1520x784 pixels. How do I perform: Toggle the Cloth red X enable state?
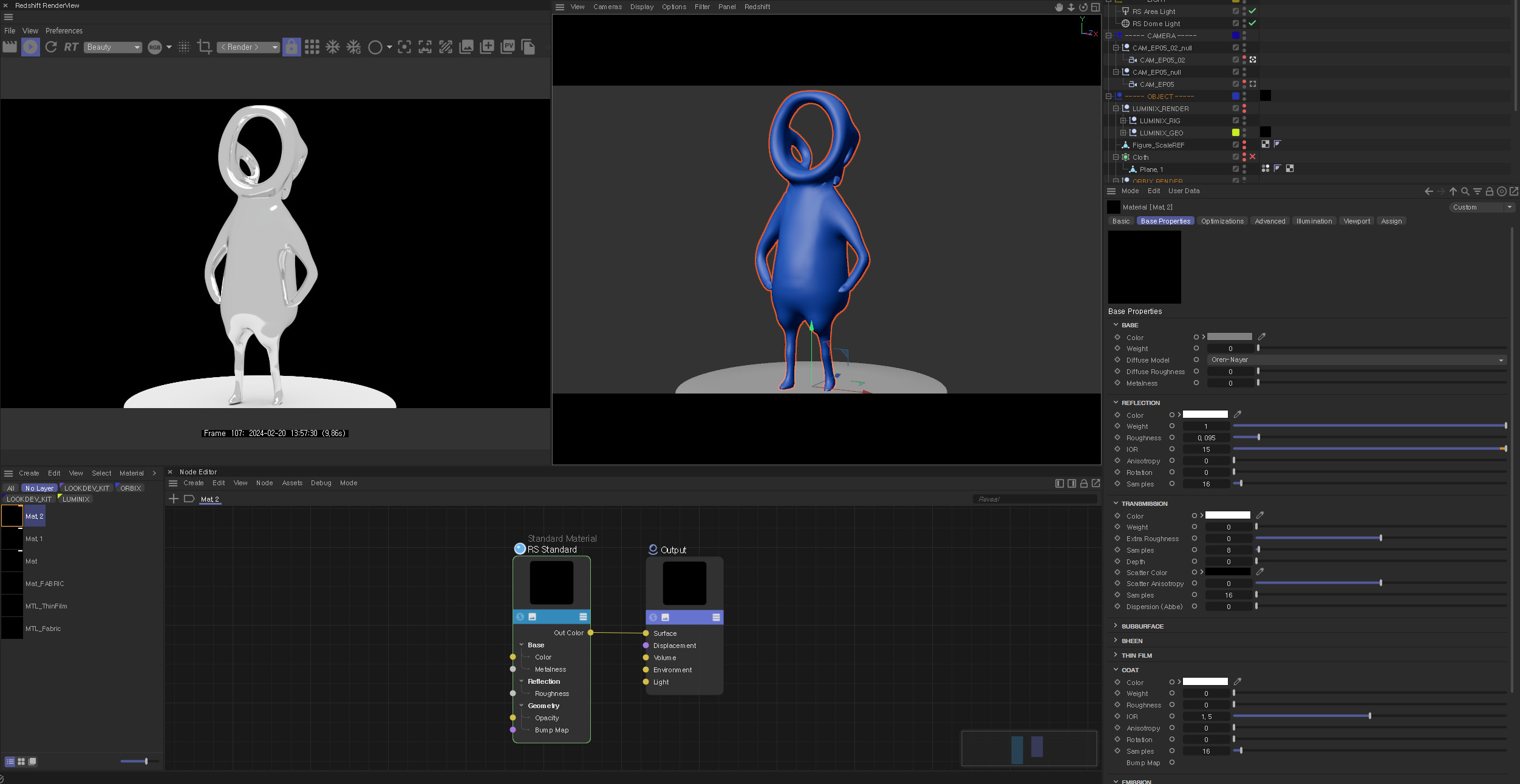pyautogui.click(x=1252, y=157)
